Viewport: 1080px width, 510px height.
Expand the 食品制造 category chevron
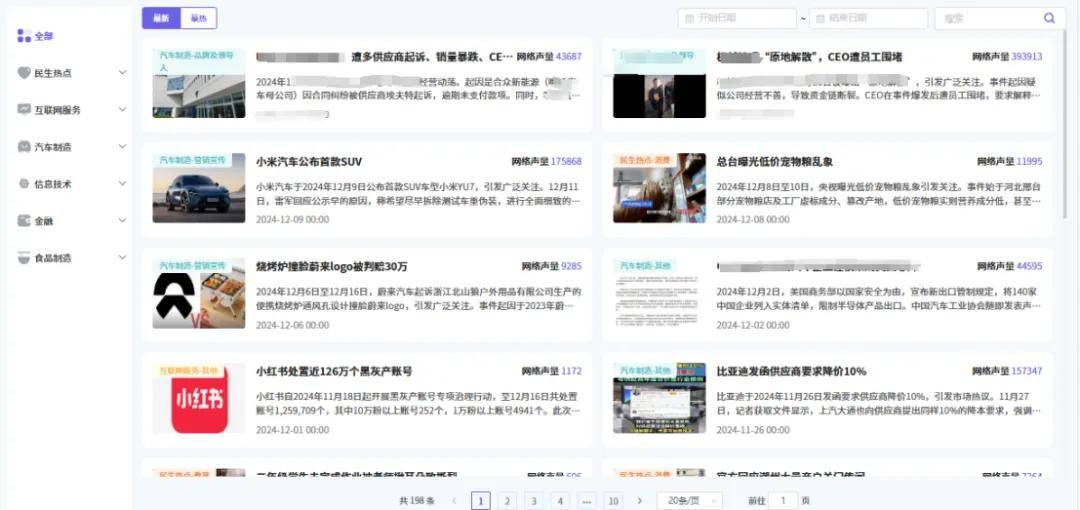(x=123, y=258)
